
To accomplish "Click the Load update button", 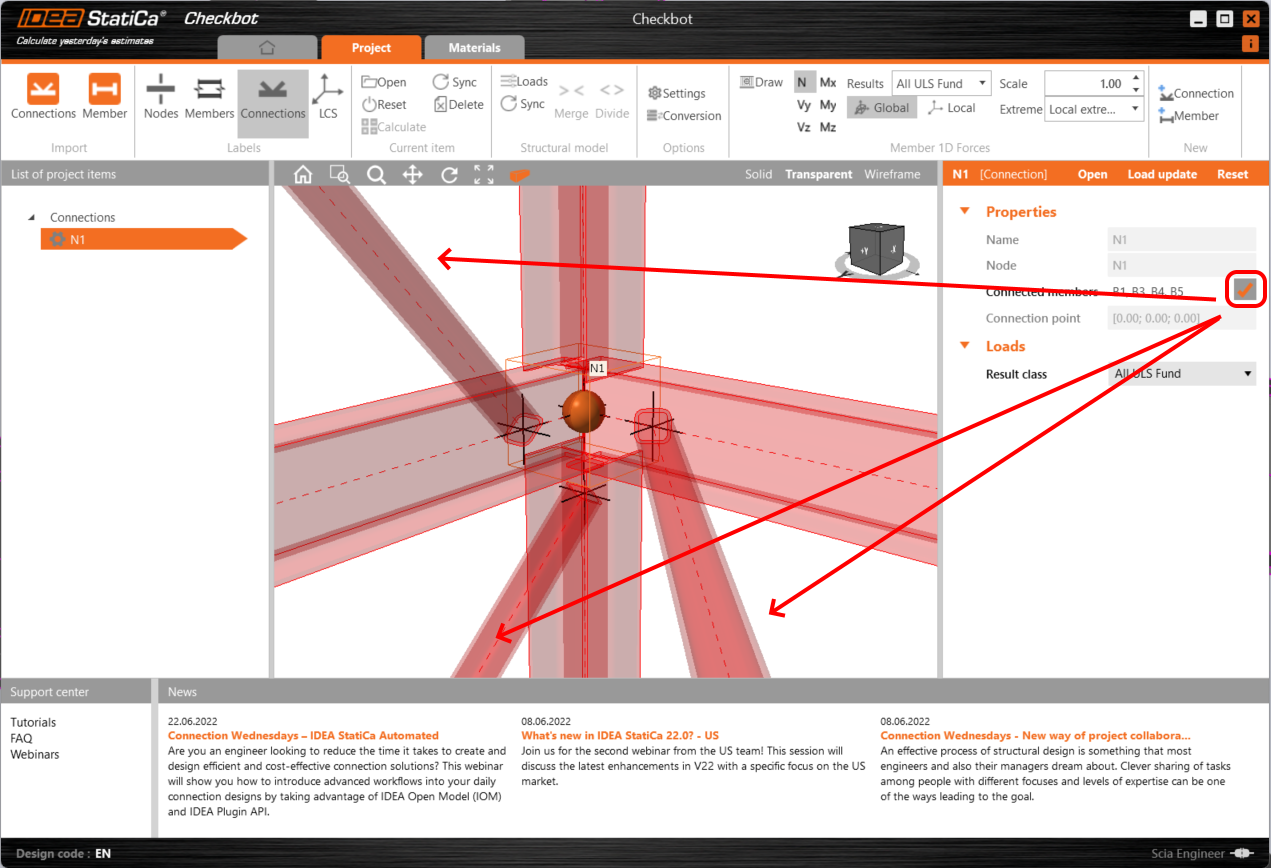I will [1162, 174].
